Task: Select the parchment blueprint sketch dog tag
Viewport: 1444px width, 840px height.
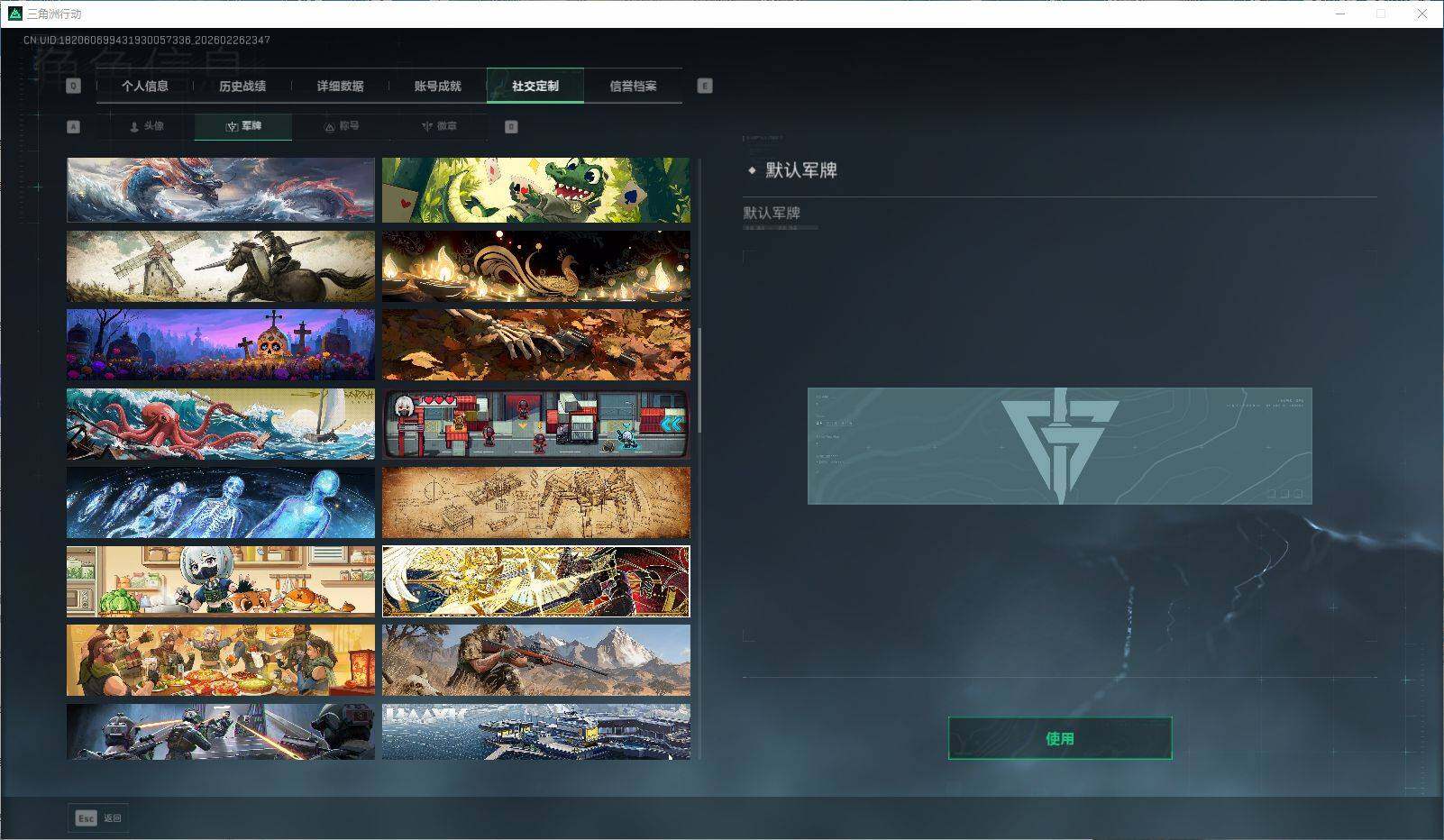Action: point(536,503)
